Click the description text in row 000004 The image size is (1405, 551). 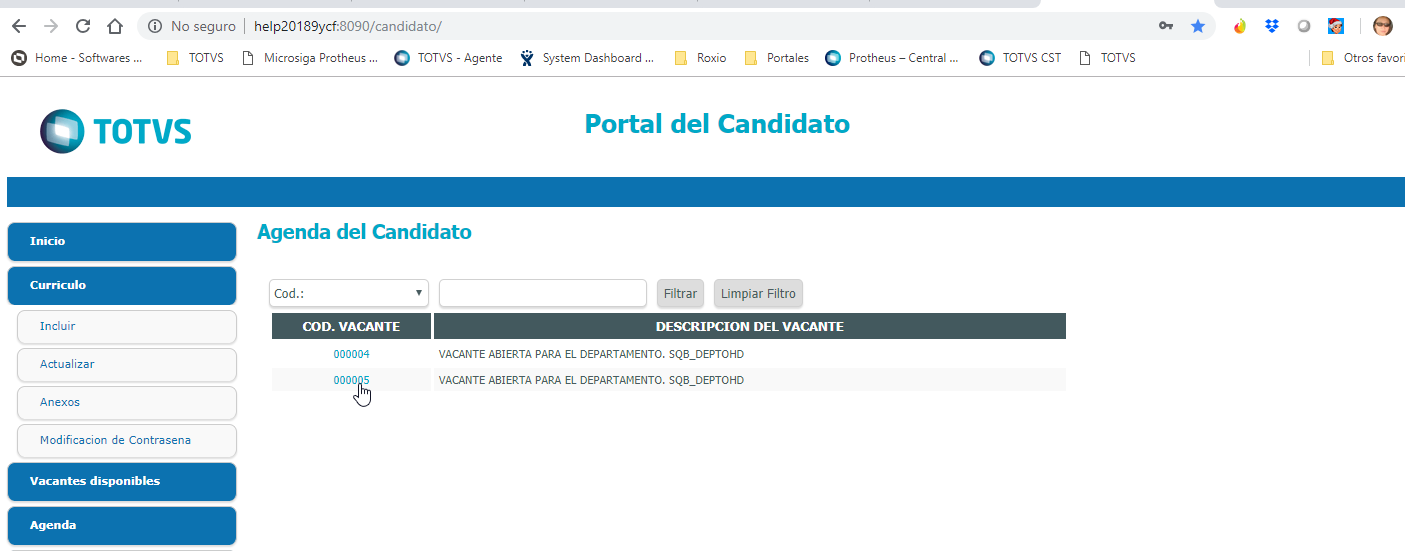click(x=591, y=354)
